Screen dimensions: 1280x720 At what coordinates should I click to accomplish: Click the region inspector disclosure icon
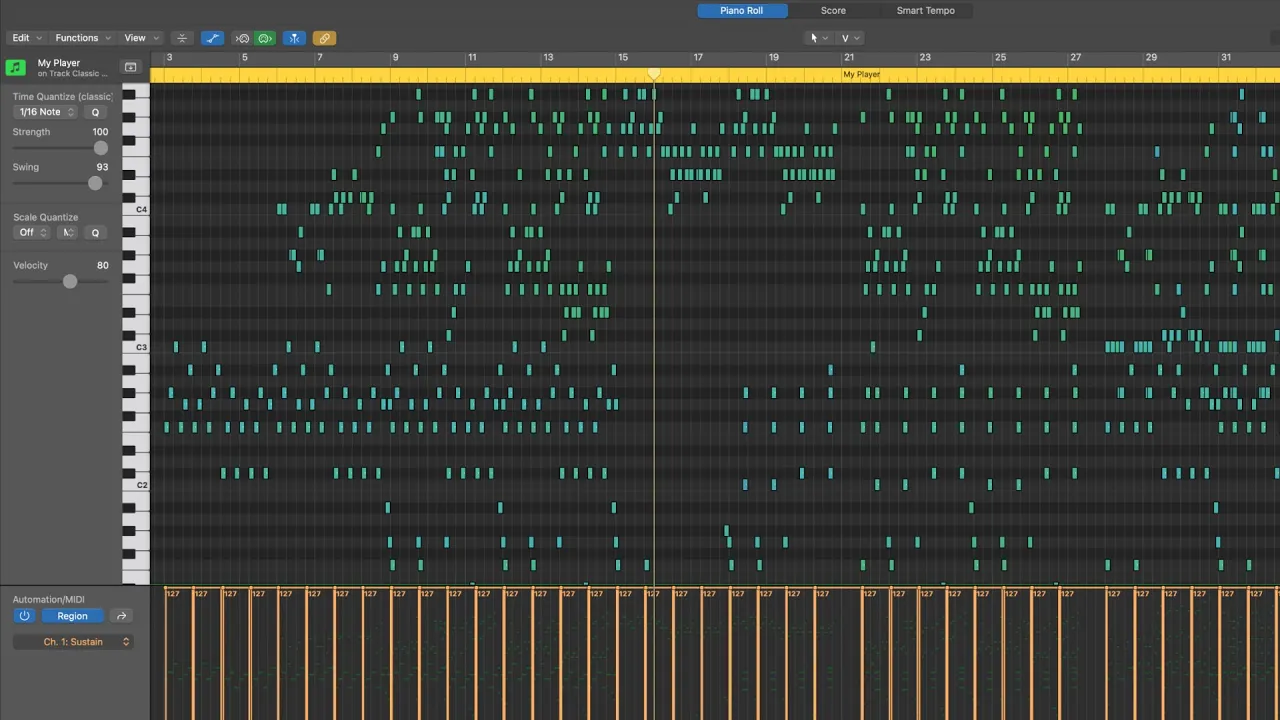(x=130, y=67)
